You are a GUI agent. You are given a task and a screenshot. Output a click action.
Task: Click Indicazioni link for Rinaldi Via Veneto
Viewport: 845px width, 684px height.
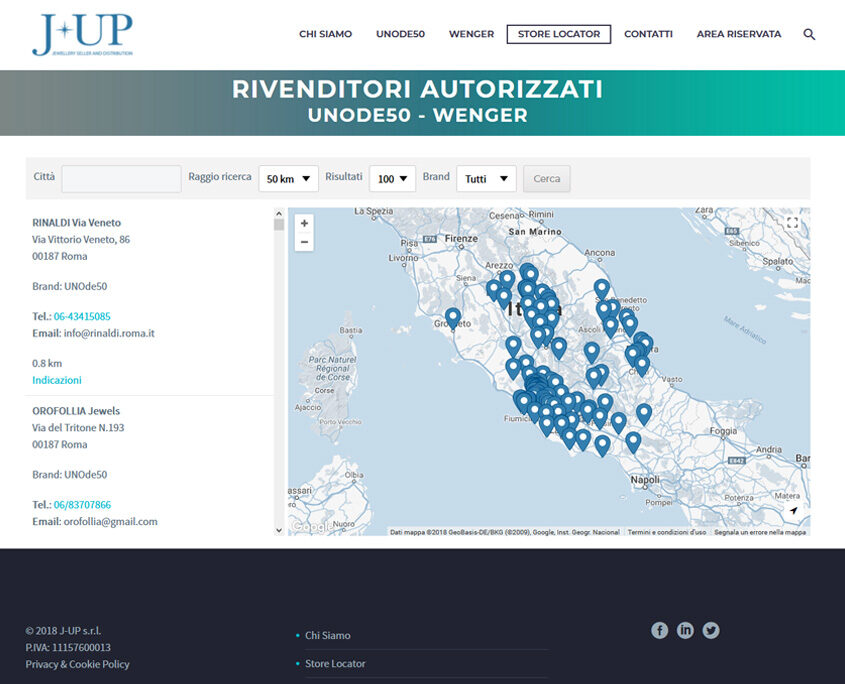pos(57,380)
